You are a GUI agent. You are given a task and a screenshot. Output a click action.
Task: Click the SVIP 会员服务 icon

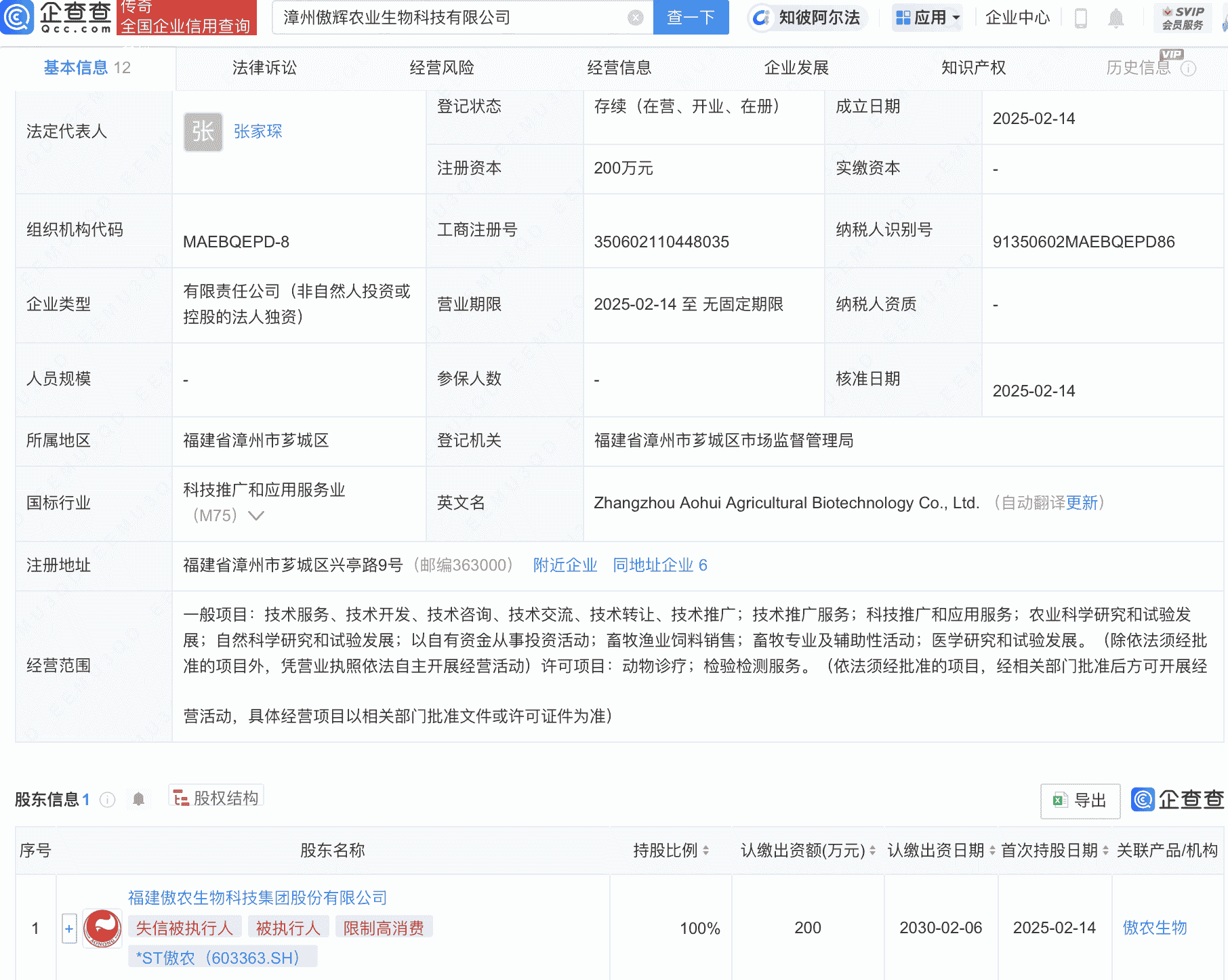coord(1183,18)
